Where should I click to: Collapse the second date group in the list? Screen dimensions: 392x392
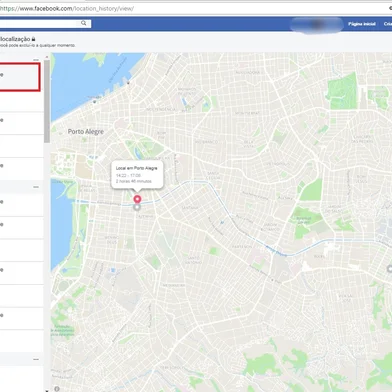pyautogui.click(x=36, y=187)
